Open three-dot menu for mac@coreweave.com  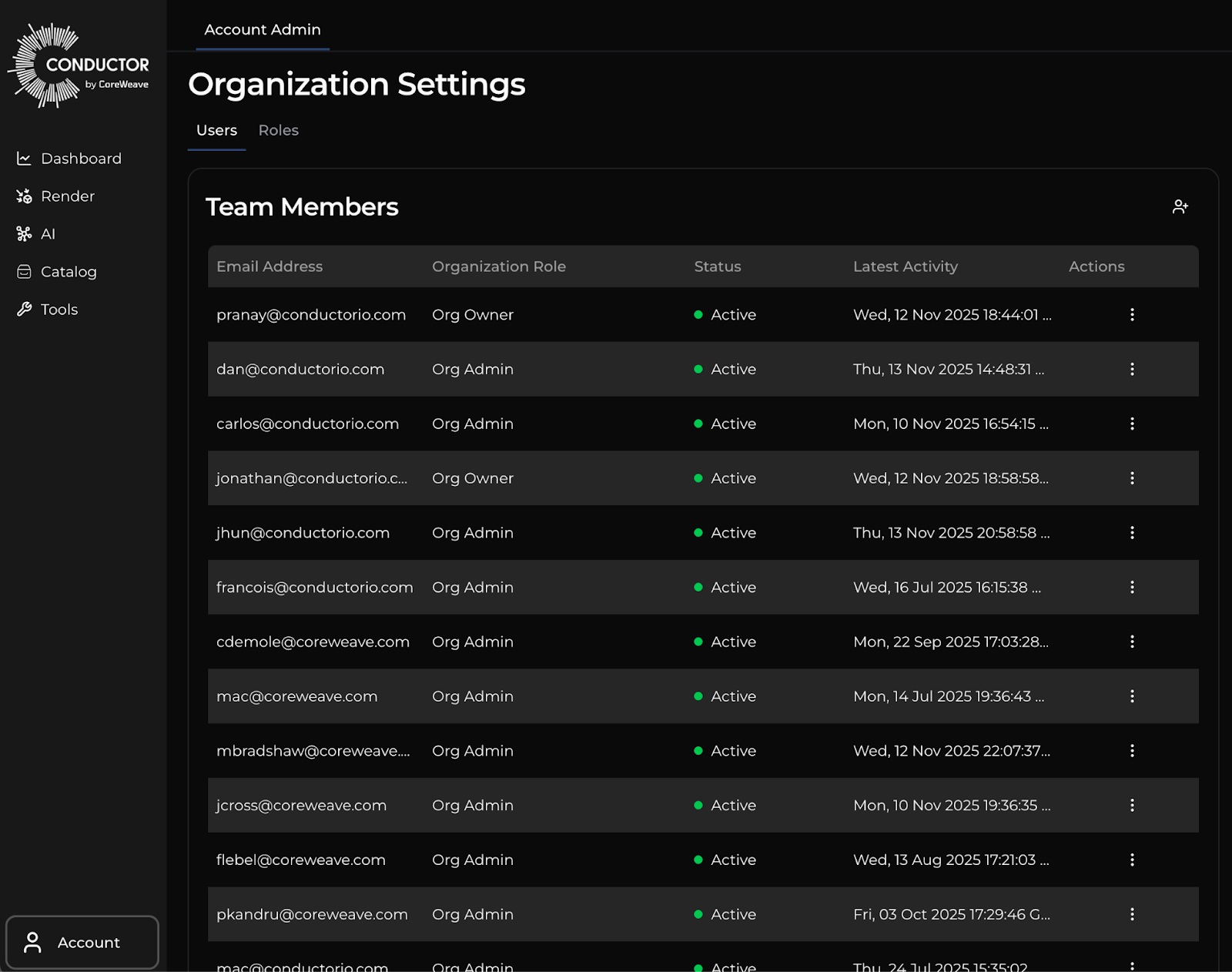(1132, 696)
